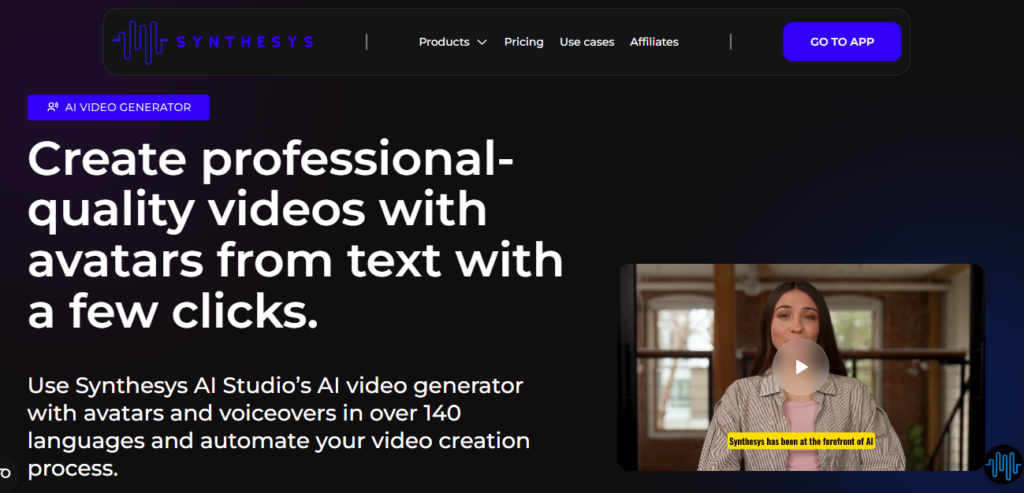Image resolution: width=1024 pixels, height=493 pixels.
Task: Click the avatar icon in AI Video Generator badge
Action: pyautogui.click(x=53, y=107)
